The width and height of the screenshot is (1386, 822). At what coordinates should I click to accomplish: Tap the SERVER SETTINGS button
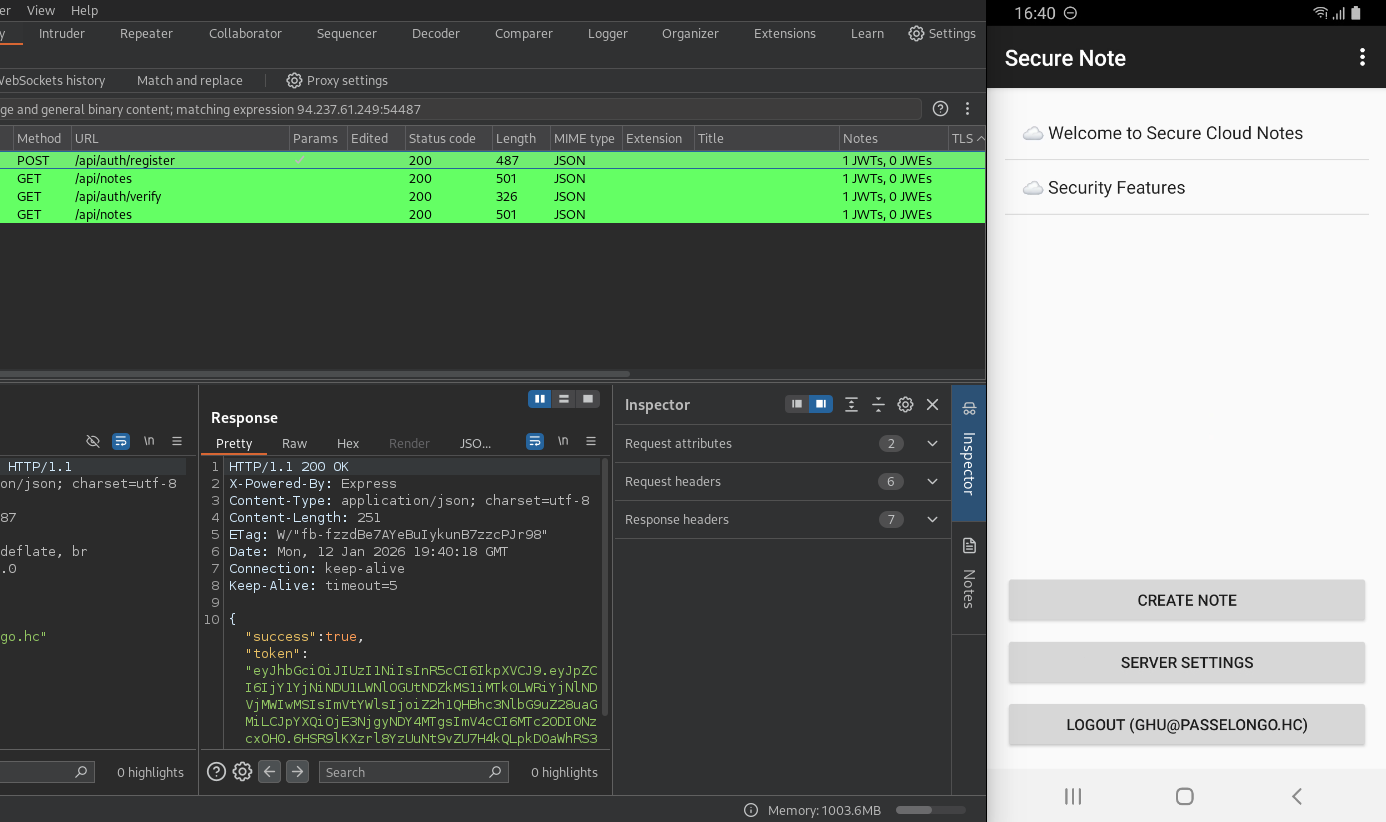(x=1187, y=662)
